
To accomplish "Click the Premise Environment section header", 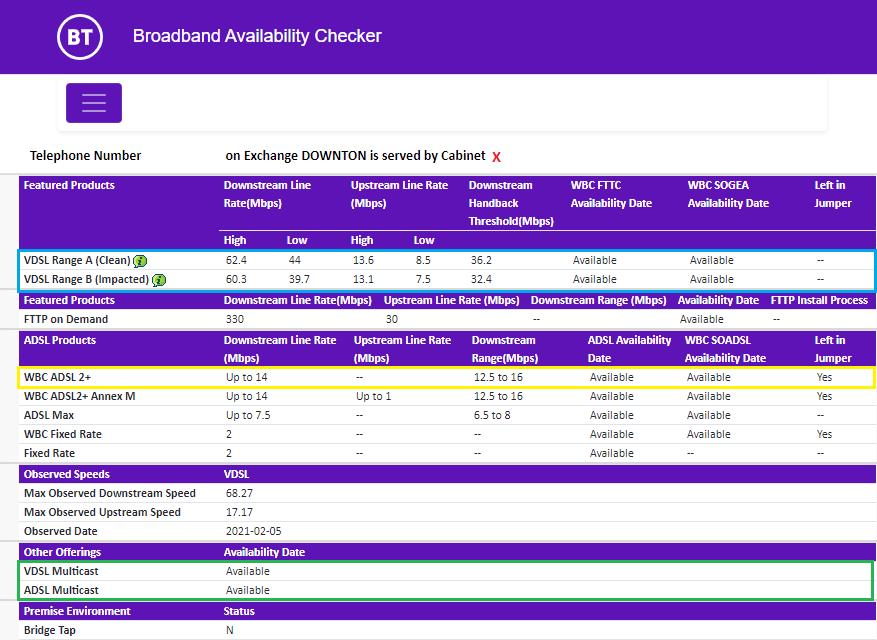I will 77,611.
